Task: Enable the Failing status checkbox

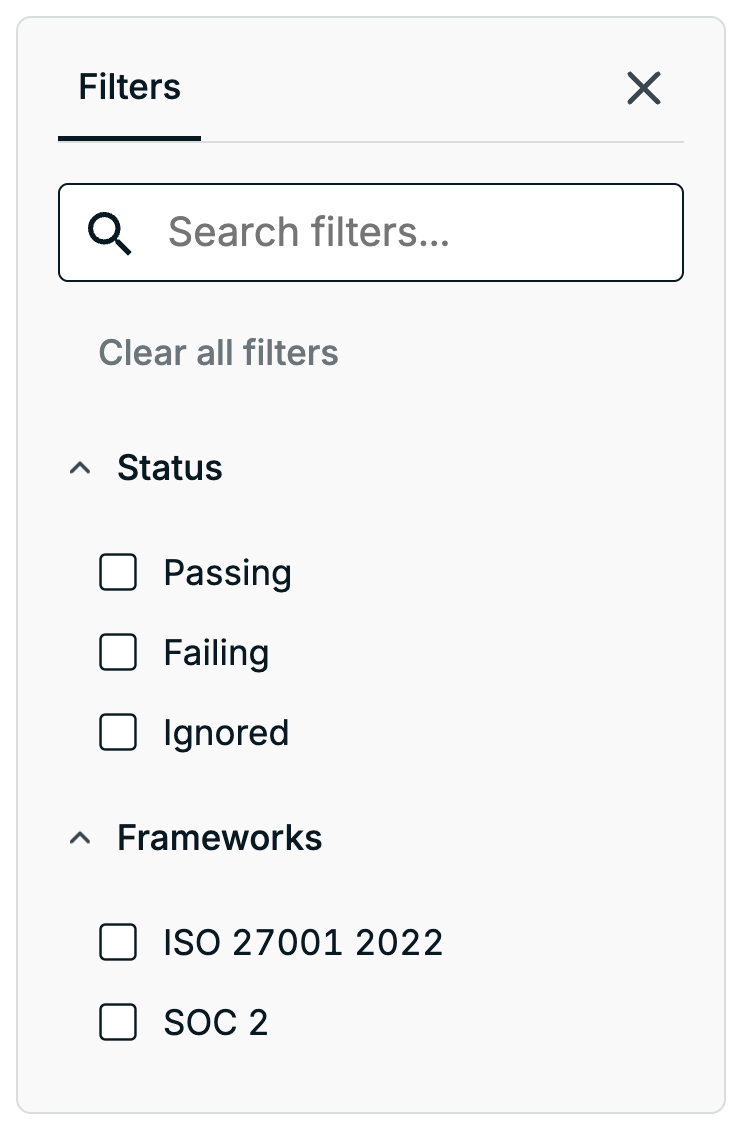Action: (x=118, y=652)
